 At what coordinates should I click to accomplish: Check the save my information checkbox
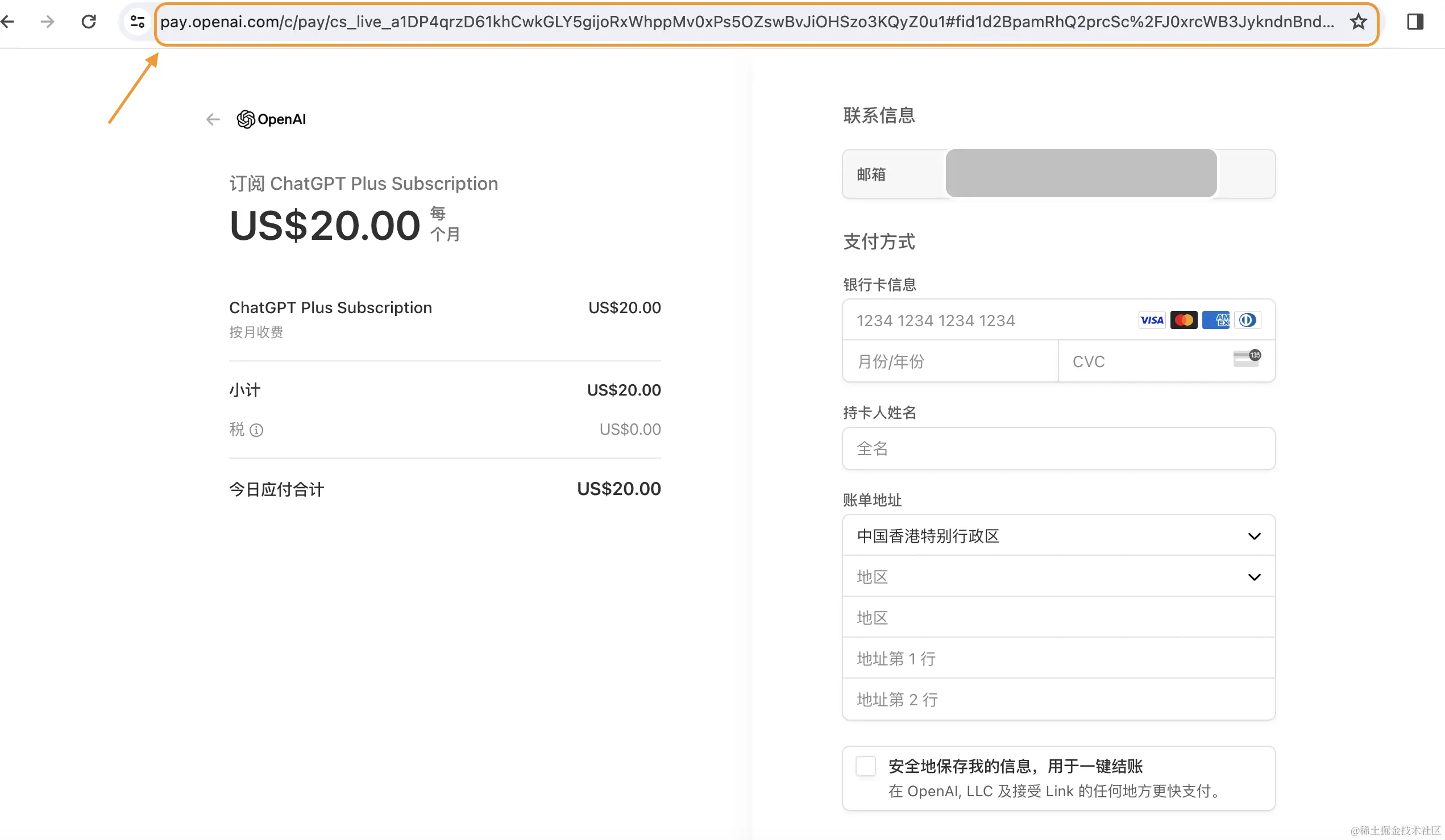tap(865, 766)
